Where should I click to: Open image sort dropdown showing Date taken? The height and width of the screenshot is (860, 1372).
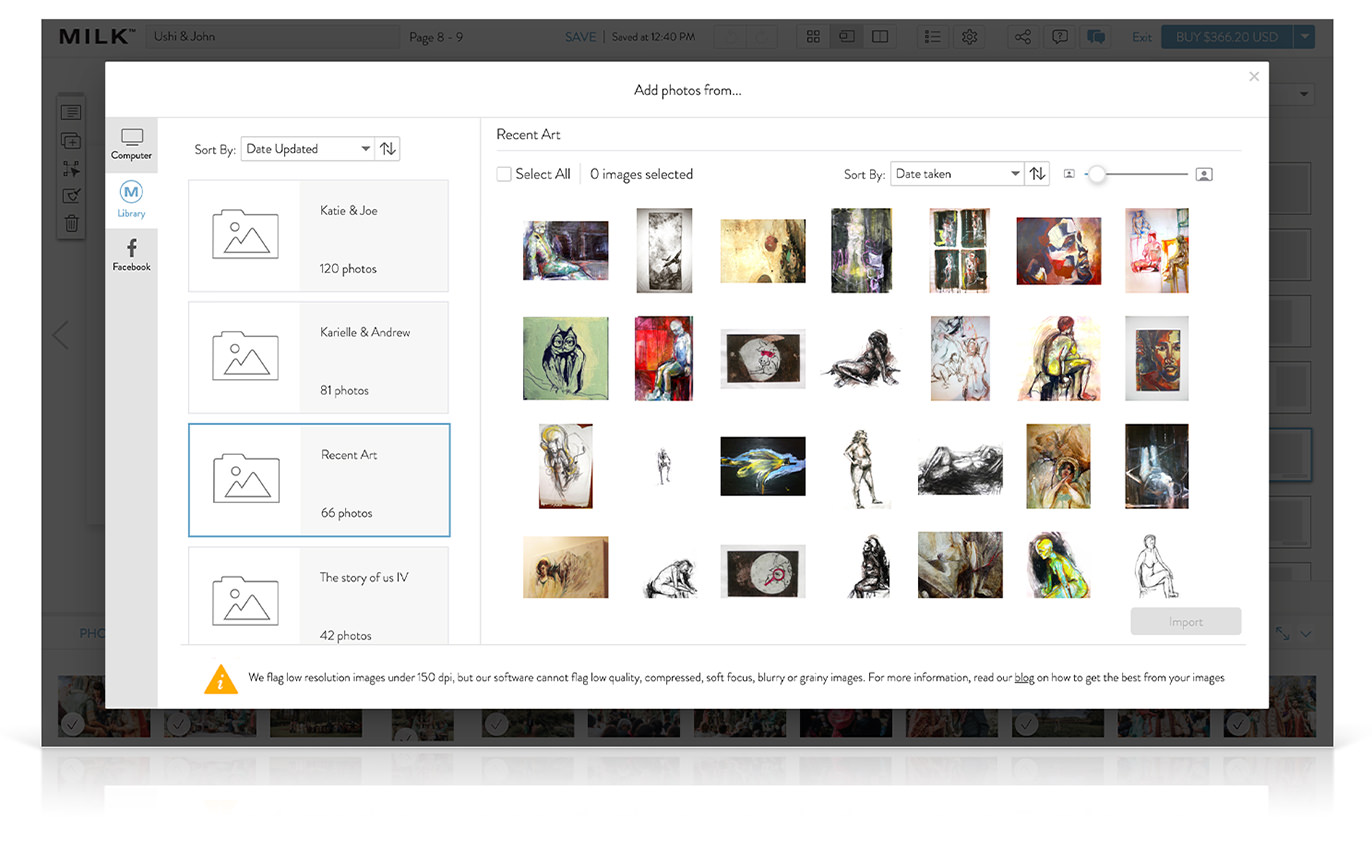(x=957, y=174)
